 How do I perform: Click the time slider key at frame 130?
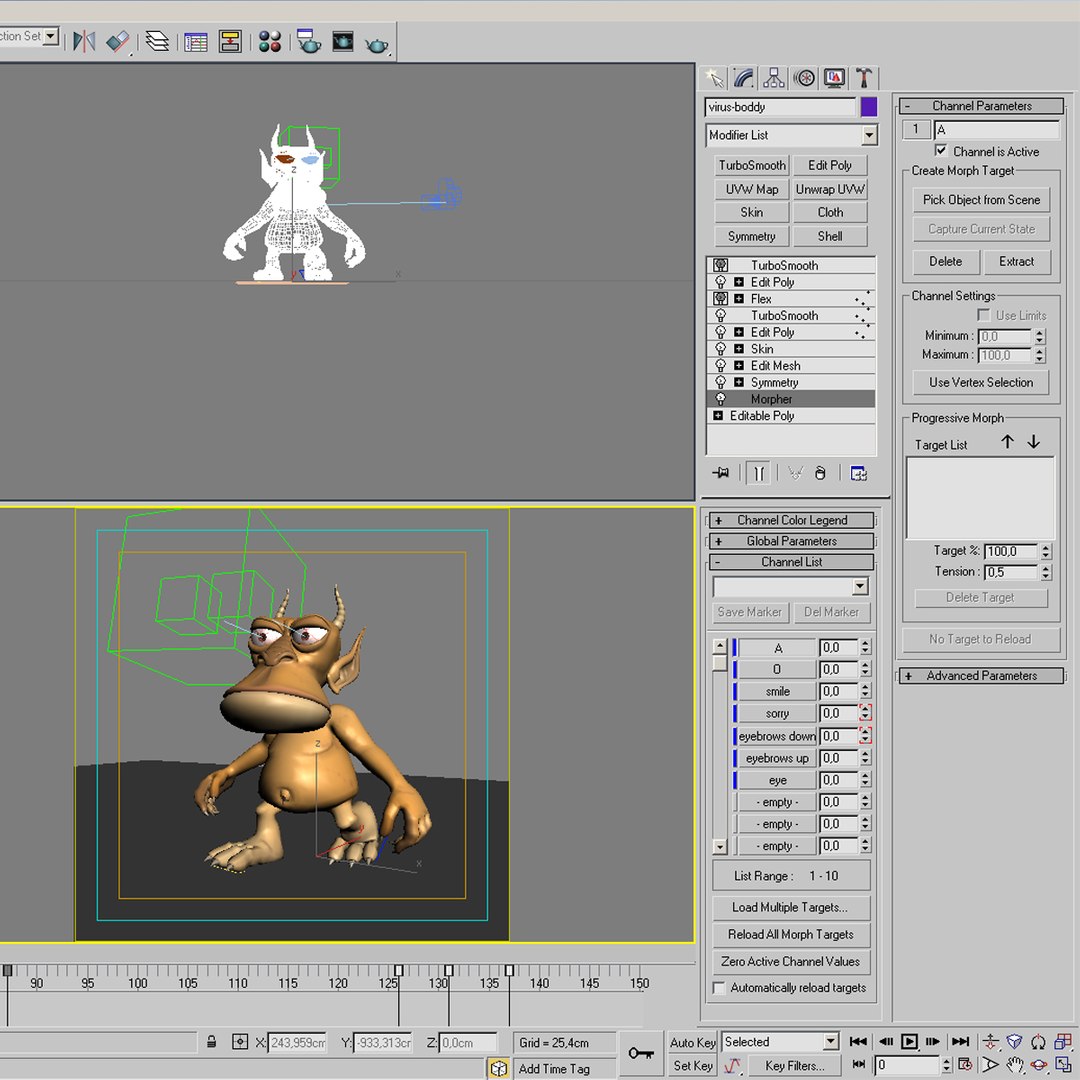(x=448, y=970)
